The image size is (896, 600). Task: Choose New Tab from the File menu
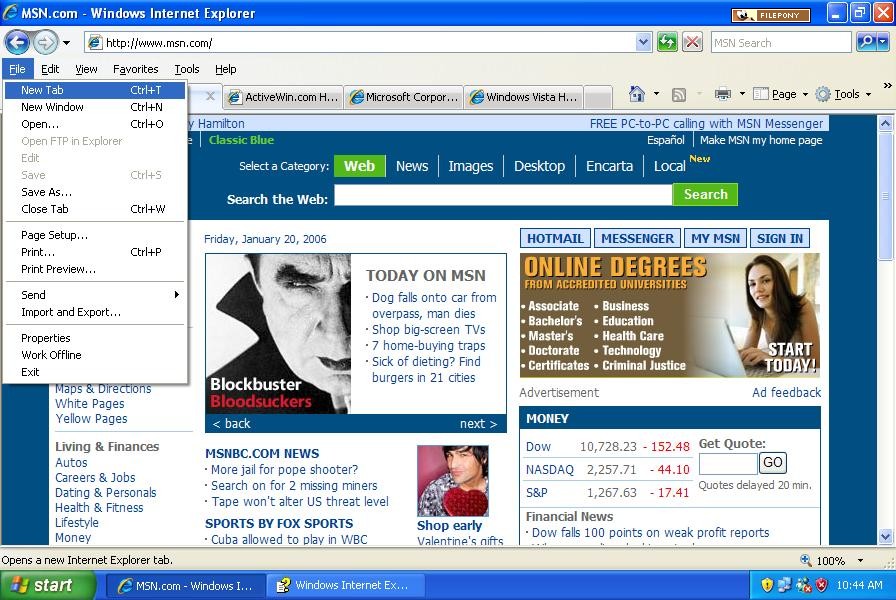pos(95,90)
